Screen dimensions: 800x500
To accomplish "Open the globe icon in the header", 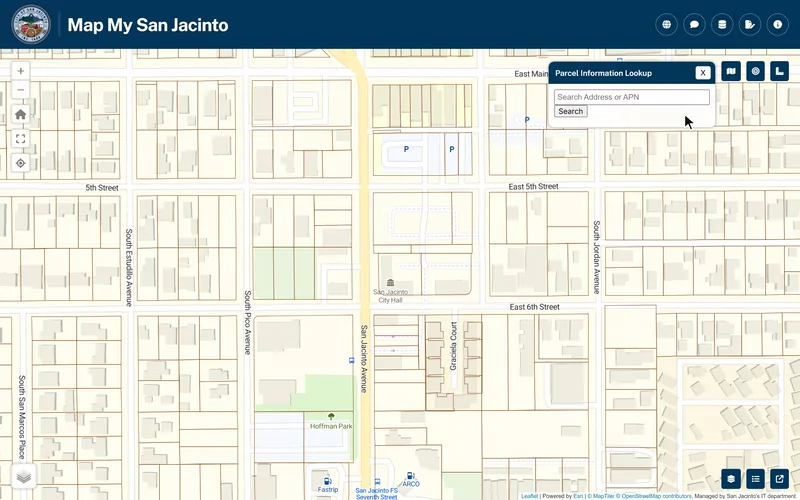I will pos(666,24).
